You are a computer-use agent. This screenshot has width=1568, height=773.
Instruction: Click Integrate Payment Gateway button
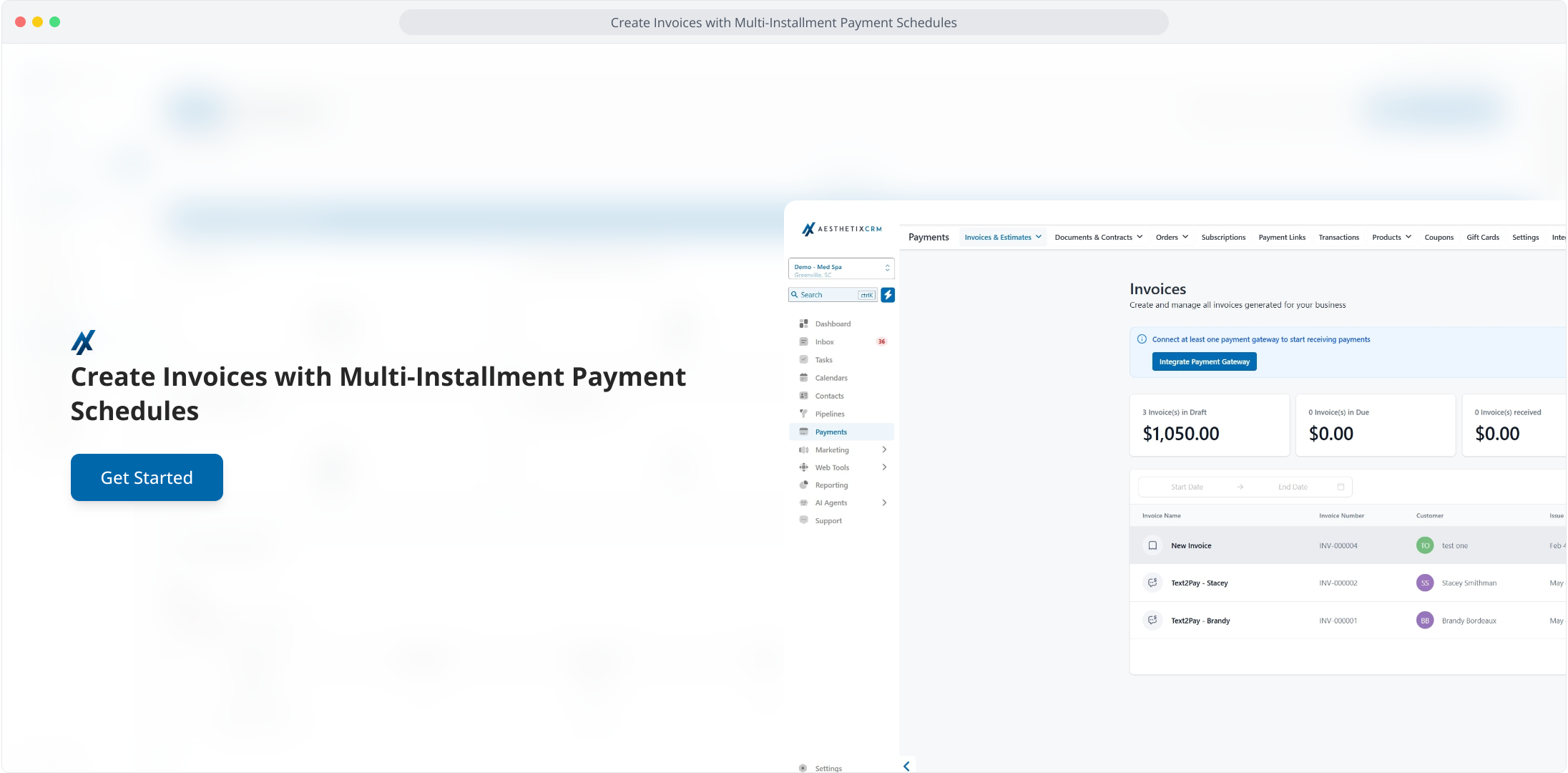1204,361
